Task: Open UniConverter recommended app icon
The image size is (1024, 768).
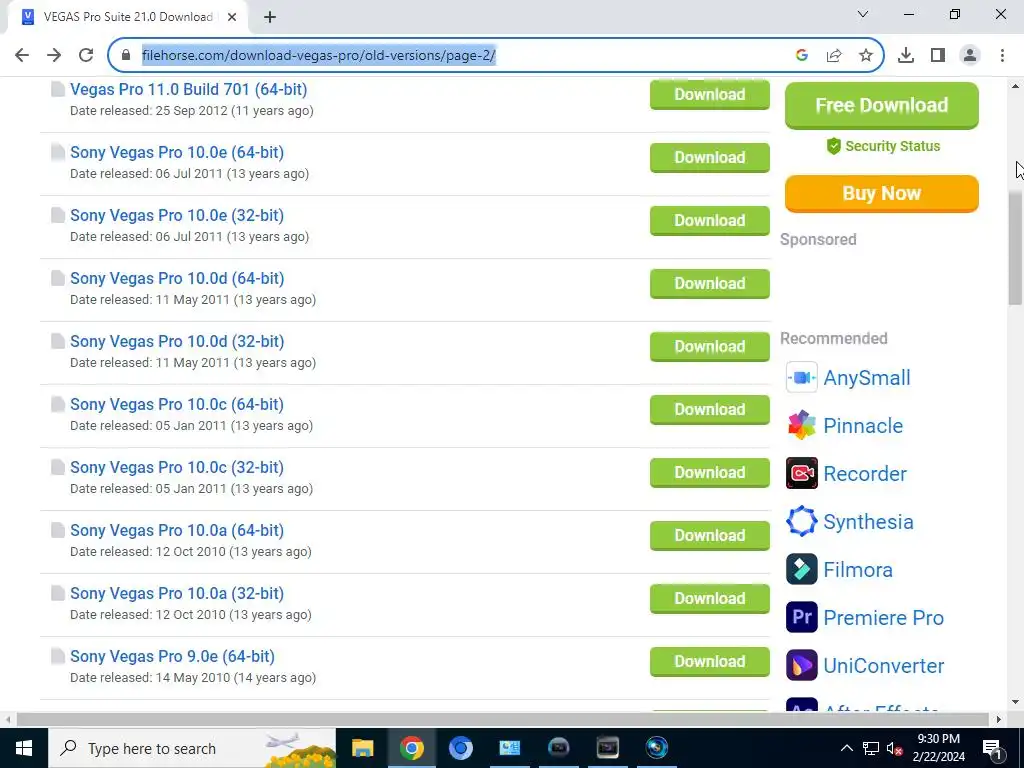Action: click(802, 665)
